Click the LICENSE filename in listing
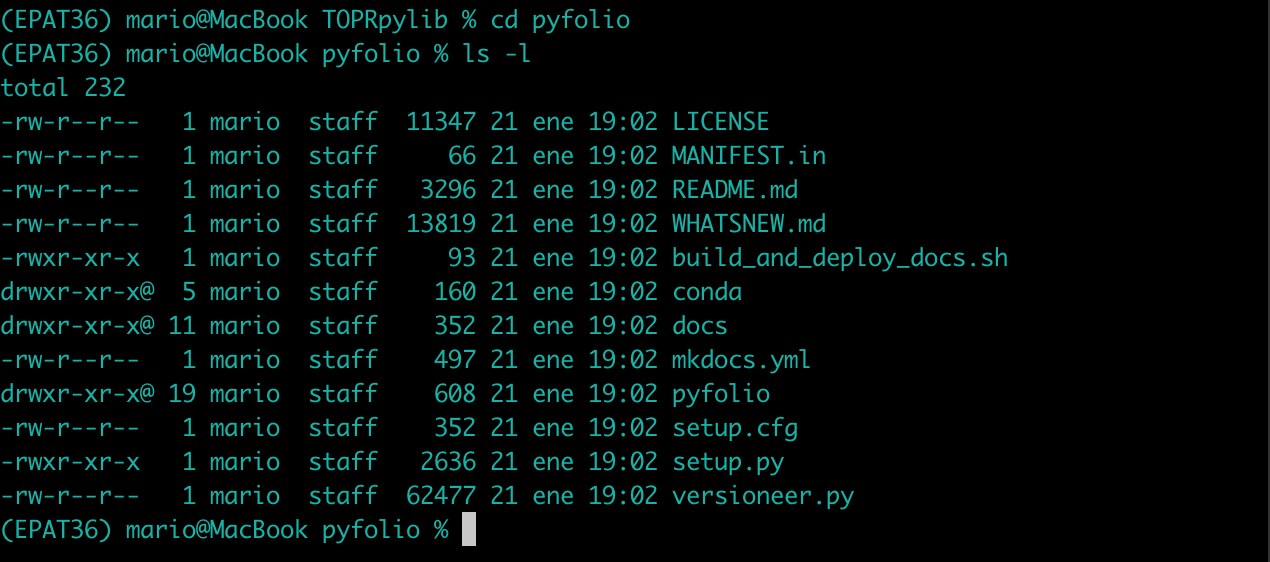The width and height of the screenshot is (1270, 562). [720, 122]
